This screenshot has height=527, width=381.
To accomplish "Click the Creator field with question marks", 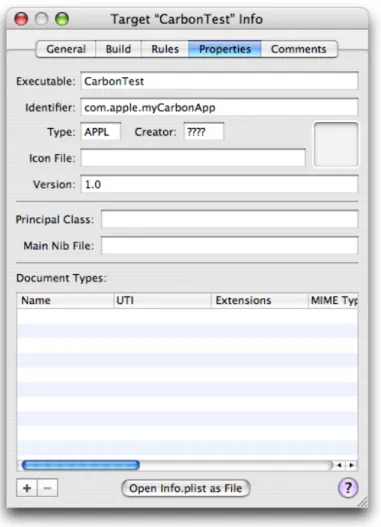I will (x=204, y=132).
